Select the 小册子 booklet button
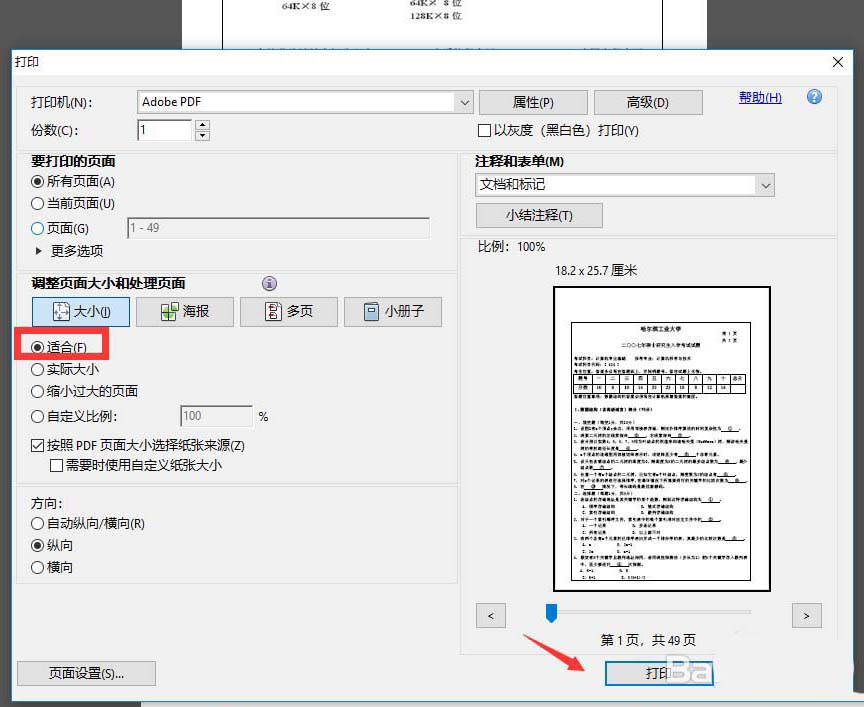Viewport: 864px width, 707px height. pyautogui.click(x=393, y=312)
